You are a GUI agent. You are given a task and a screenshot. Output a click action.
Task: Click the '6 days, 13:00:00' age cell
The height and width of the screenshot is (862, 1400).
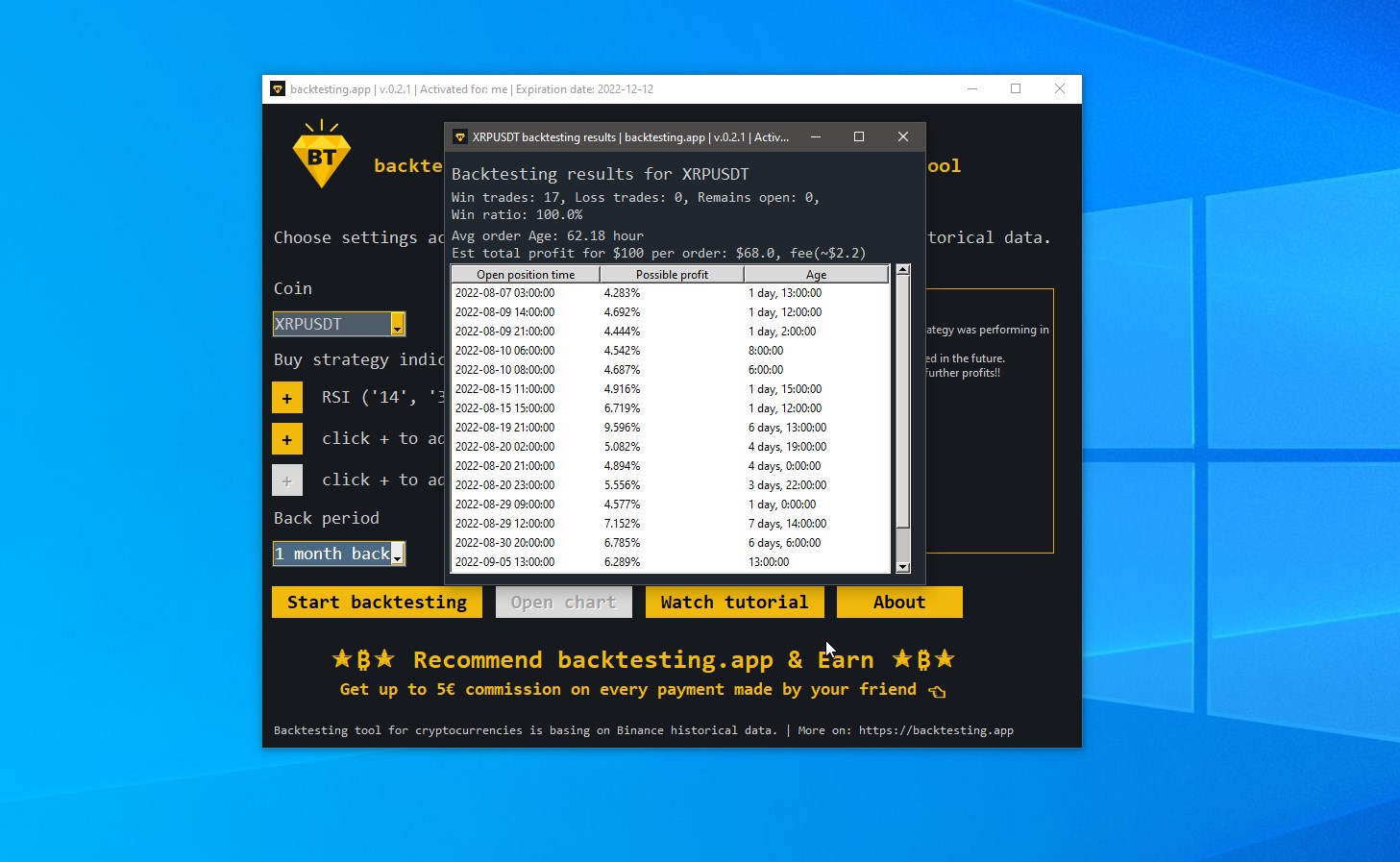787,428
